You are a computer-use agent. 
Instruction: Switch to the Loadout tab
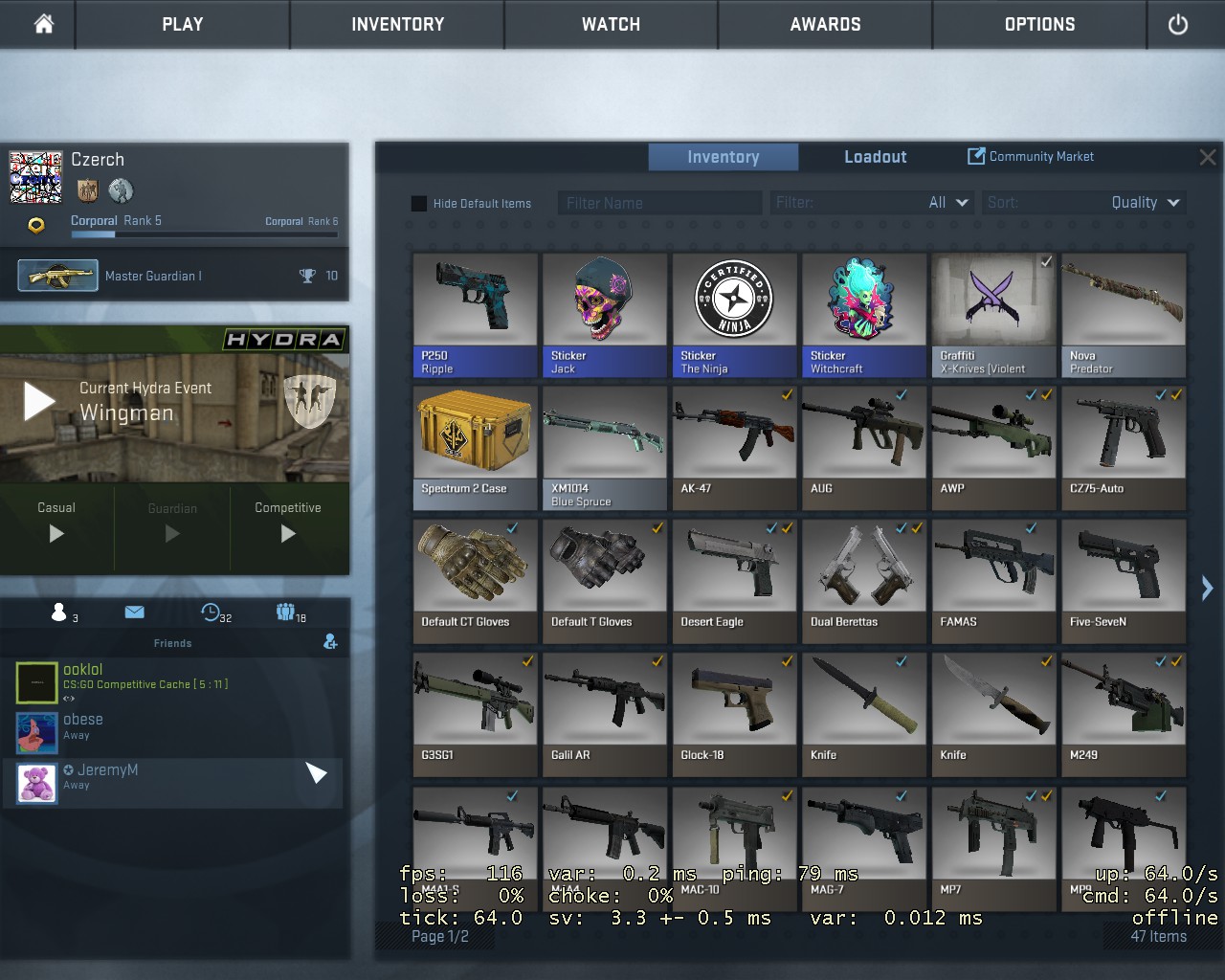coord(876,157)
